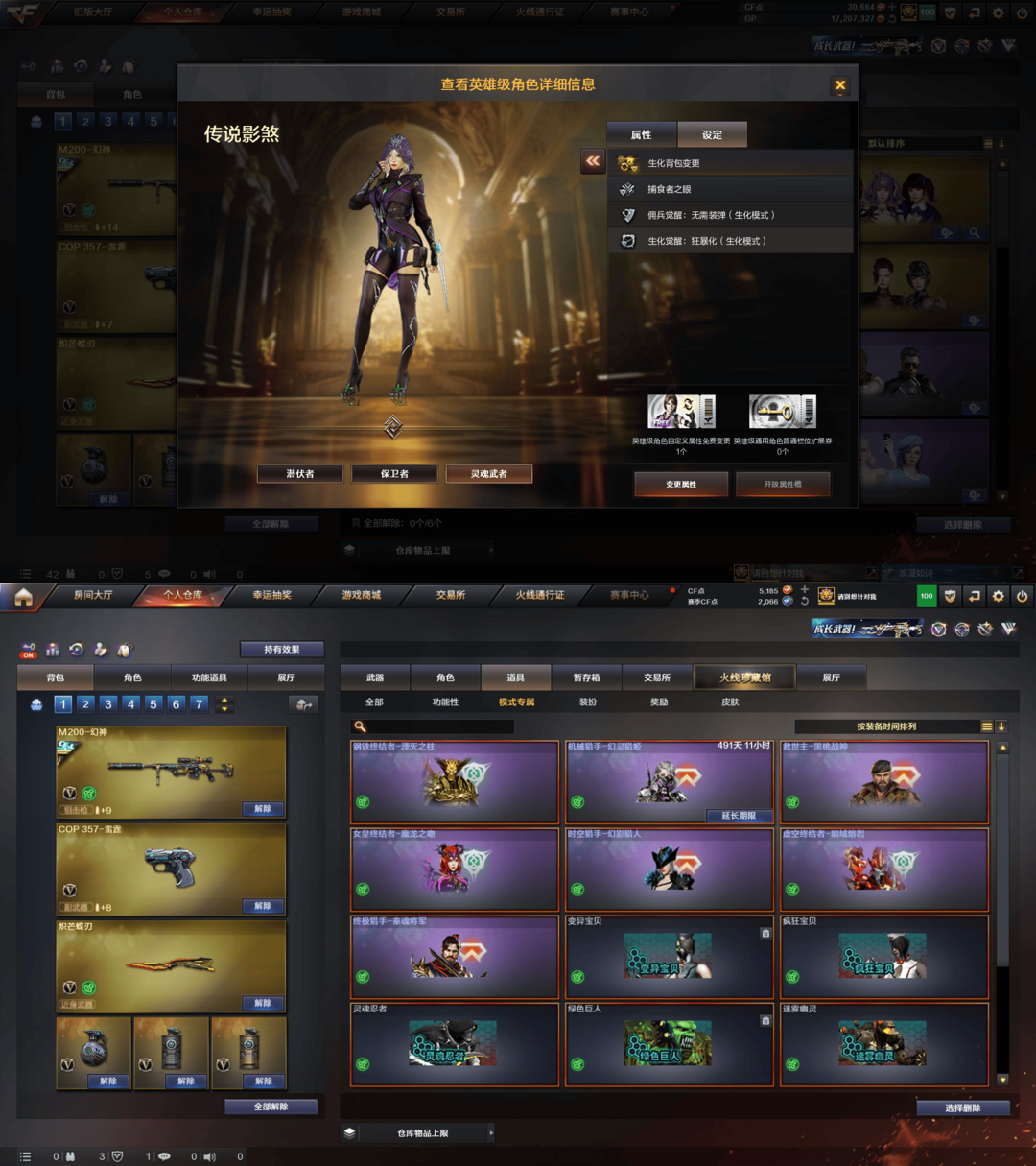Go to the home icon in lower navigation bar
This screenshot has width=1036, height=1166.
click(23, 597)
